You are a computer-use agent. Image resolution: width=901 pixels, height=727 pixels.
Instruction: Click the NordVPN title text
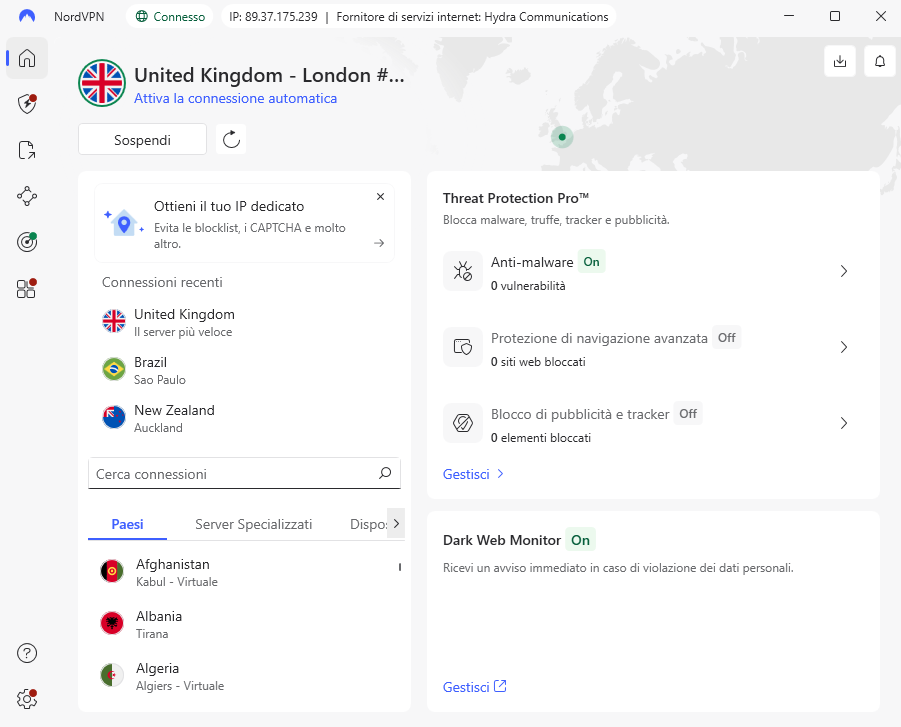79,17
